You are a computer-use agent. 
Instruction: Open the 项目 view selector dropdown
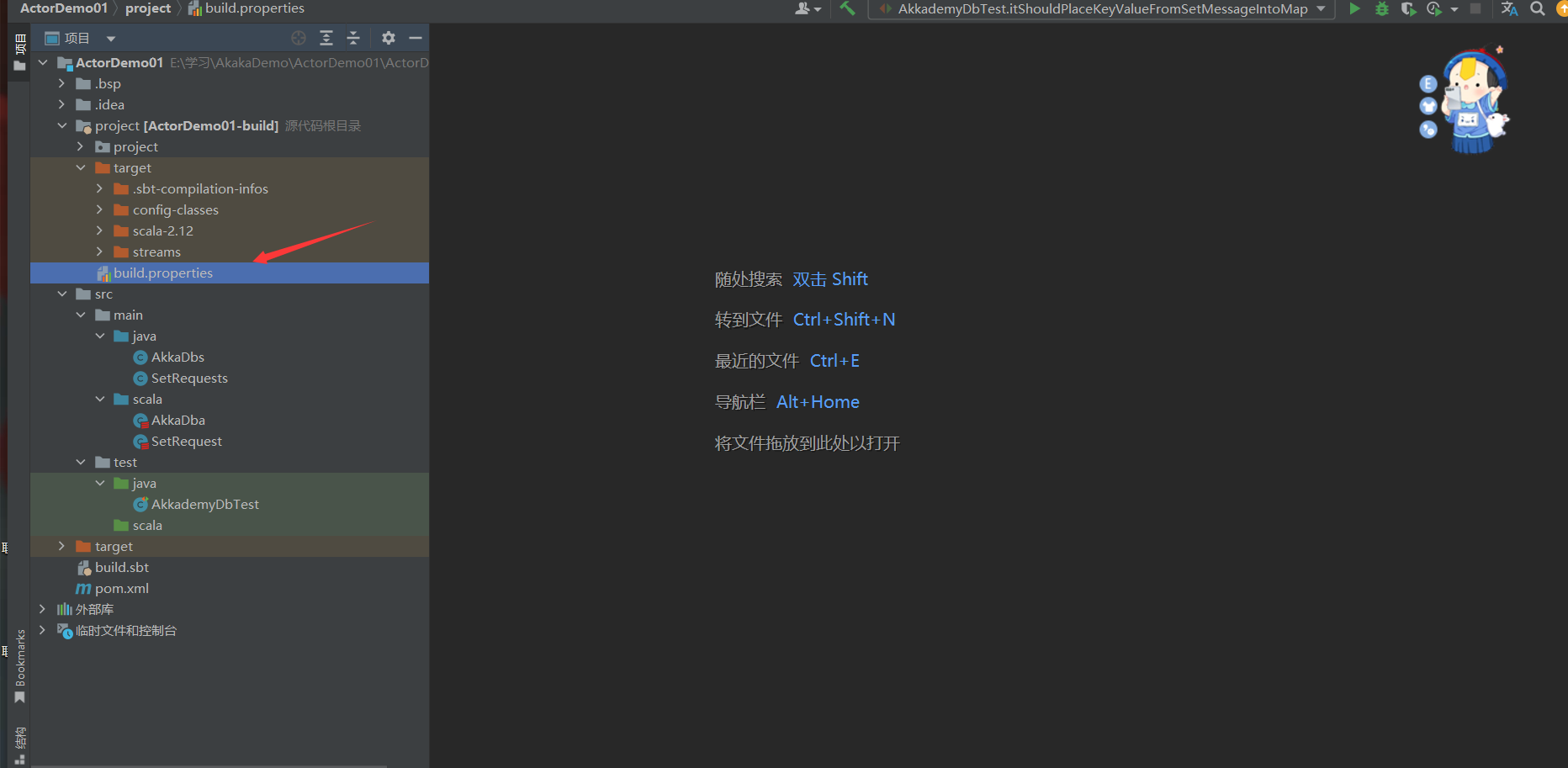click(x=80, y=38)
